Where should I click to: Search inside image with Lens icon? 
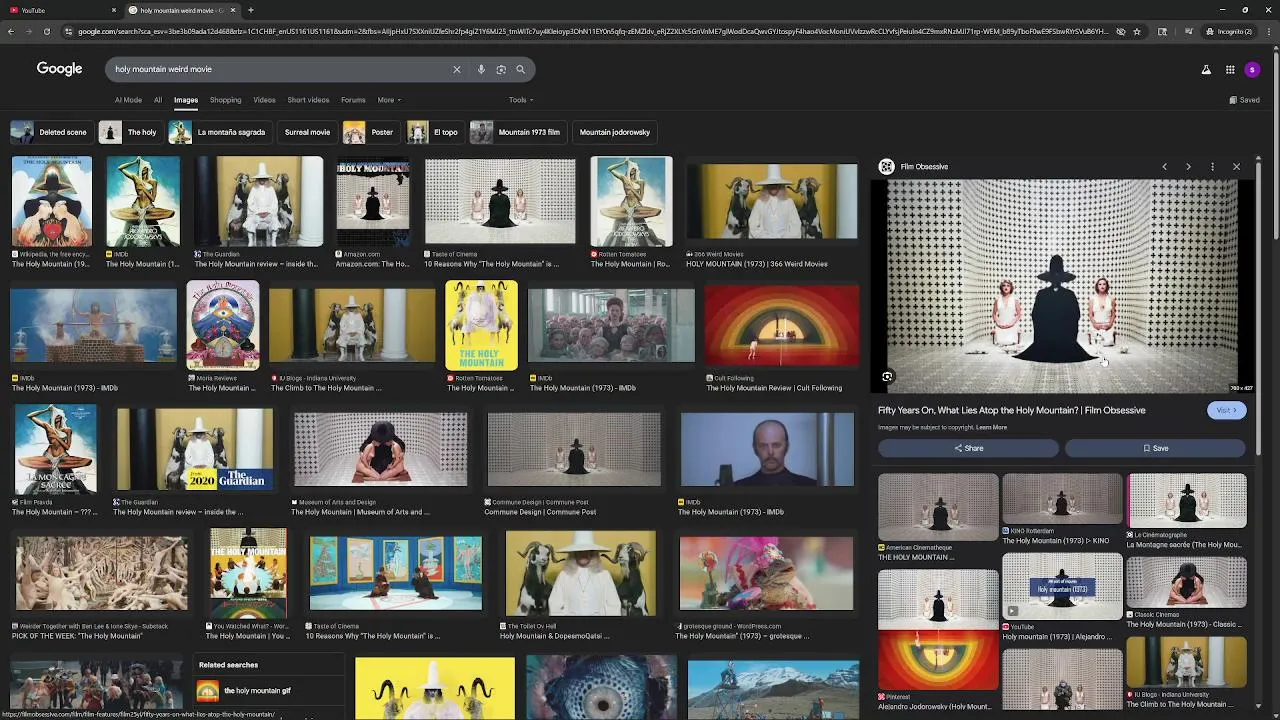(887, 377)
